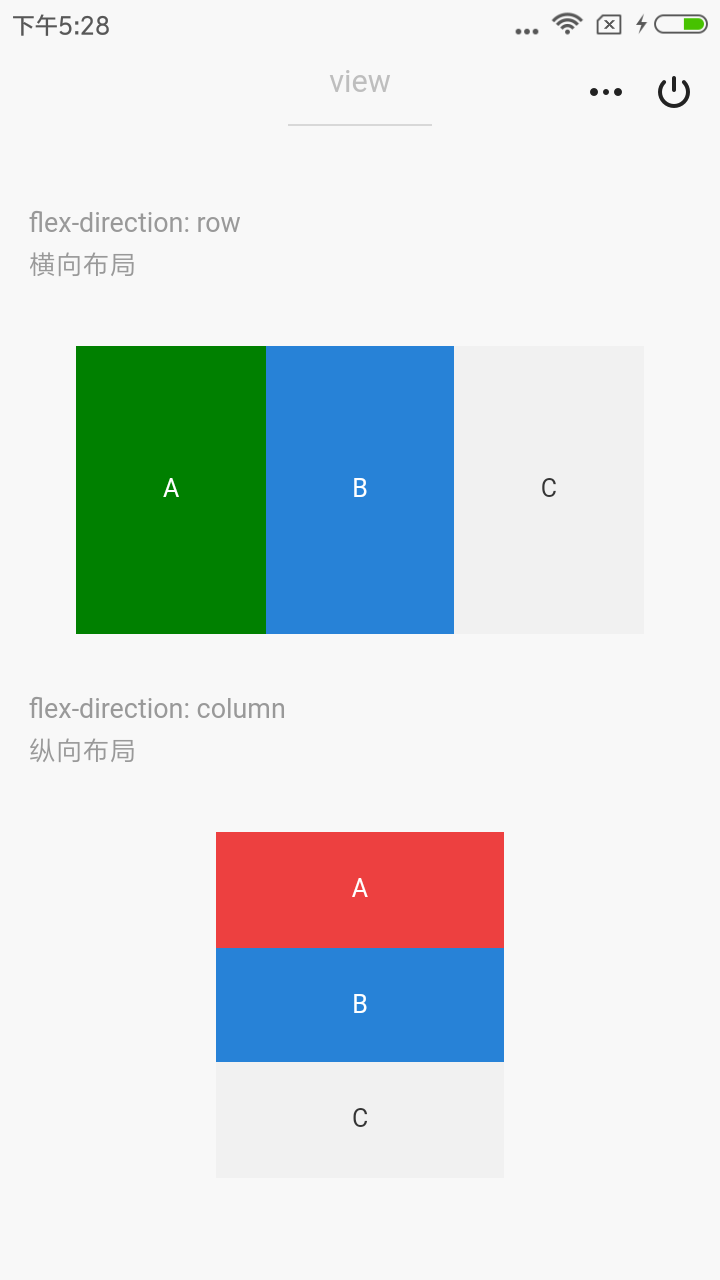The height and width of the screenshot is (1280, 720).
Task: Tap the "view" page title
Action: [x=360, y=82]
